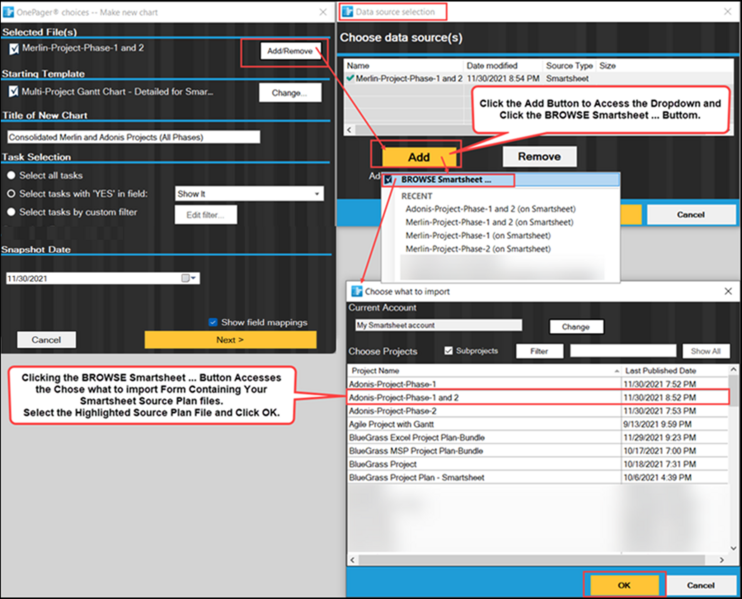
Task: Click the OnePager icon in Choose what to import title
Action: [x=356, y=291]
